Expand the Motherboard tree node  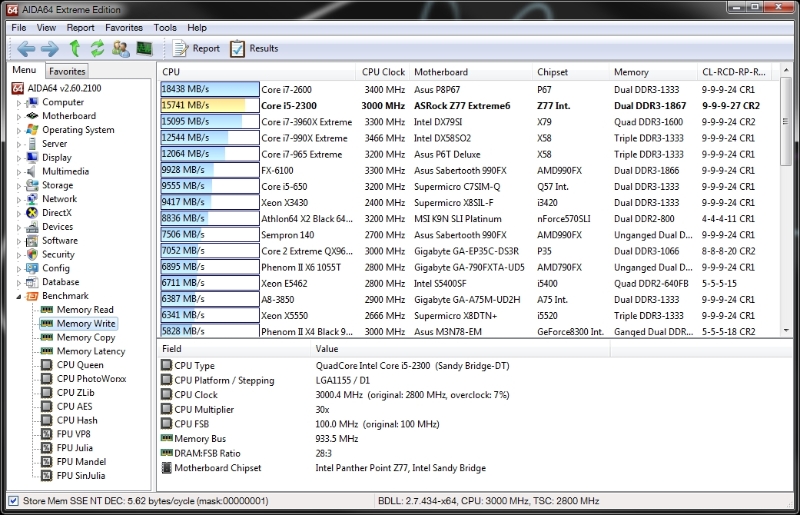[19, 116]
